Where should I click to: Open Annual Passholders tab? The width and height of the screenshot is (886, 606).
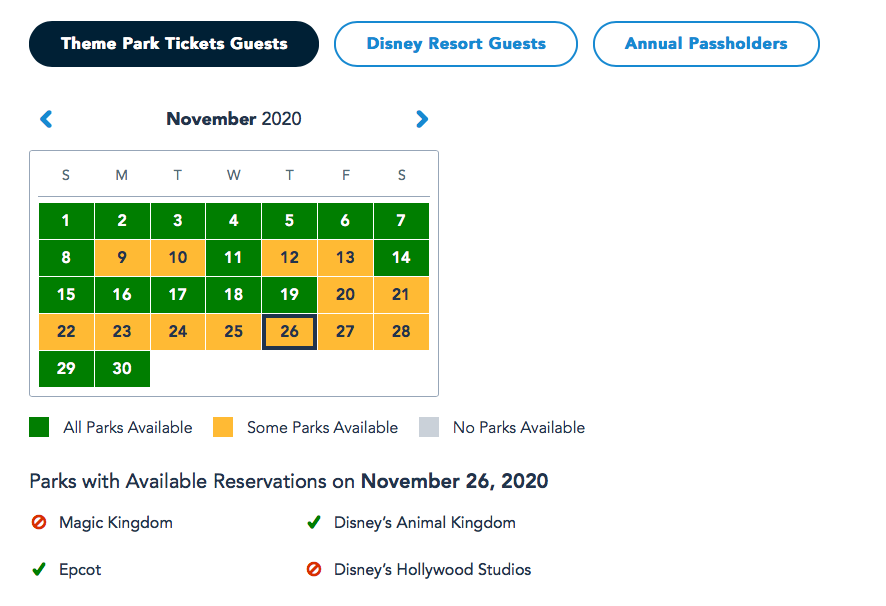coord(706,44)
